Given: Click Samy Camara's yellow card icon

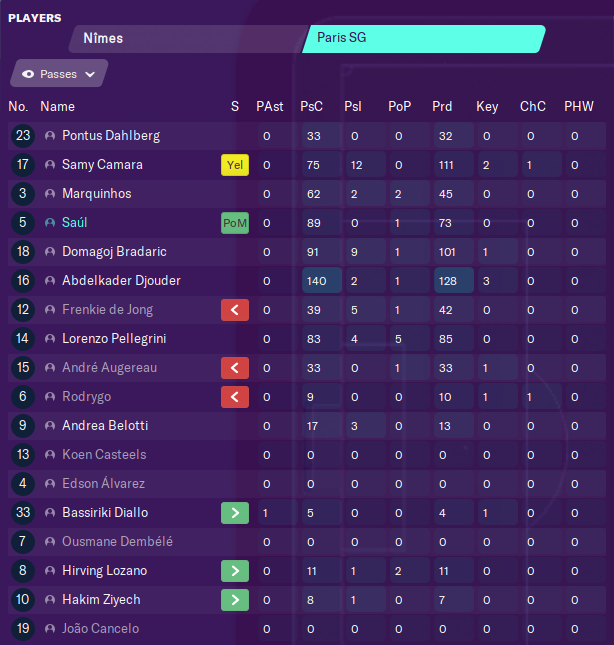Looking at the screenshot, I should 235,165.
